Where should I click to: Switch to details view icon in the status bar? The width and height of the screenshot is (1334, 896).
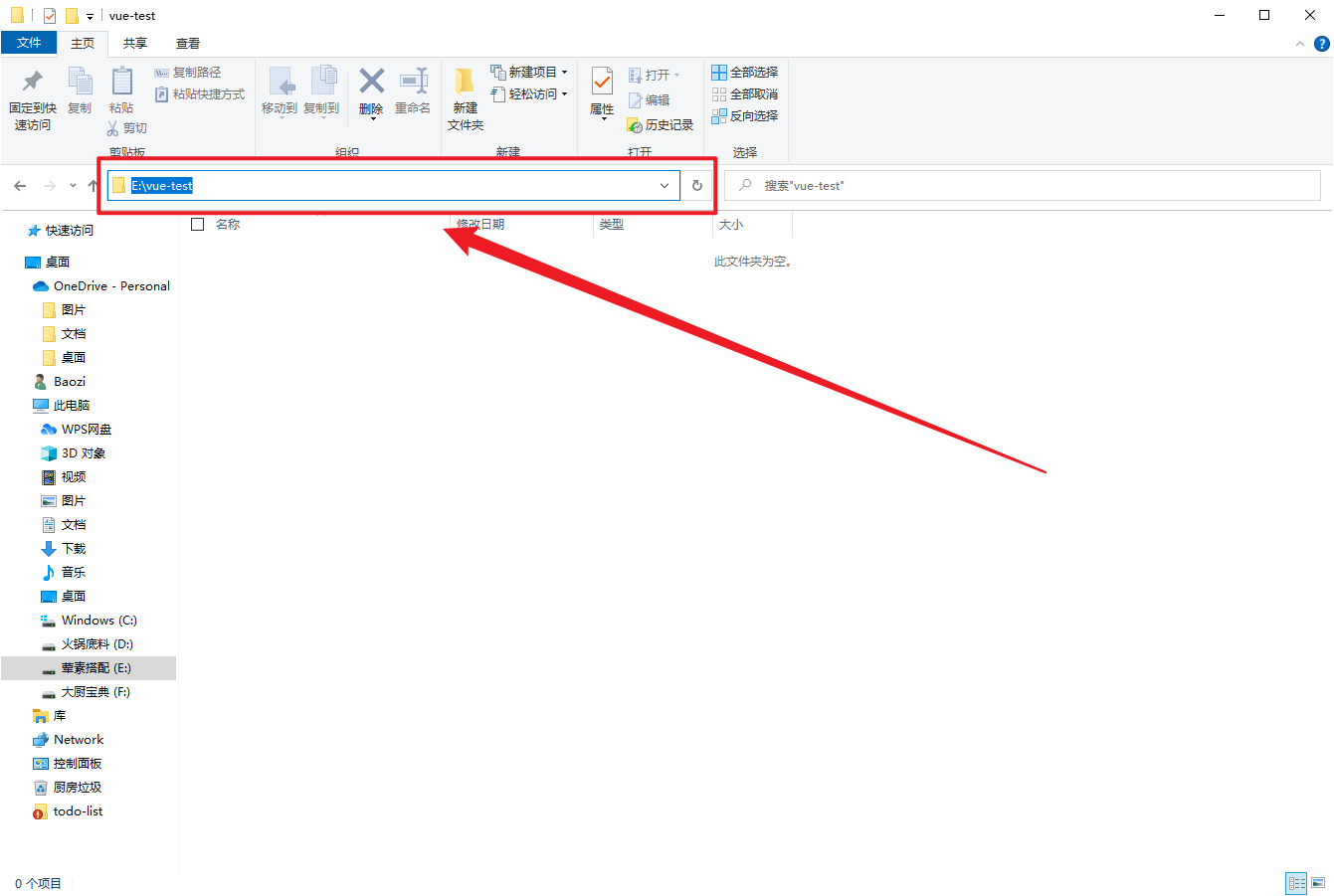[1296, 882]
